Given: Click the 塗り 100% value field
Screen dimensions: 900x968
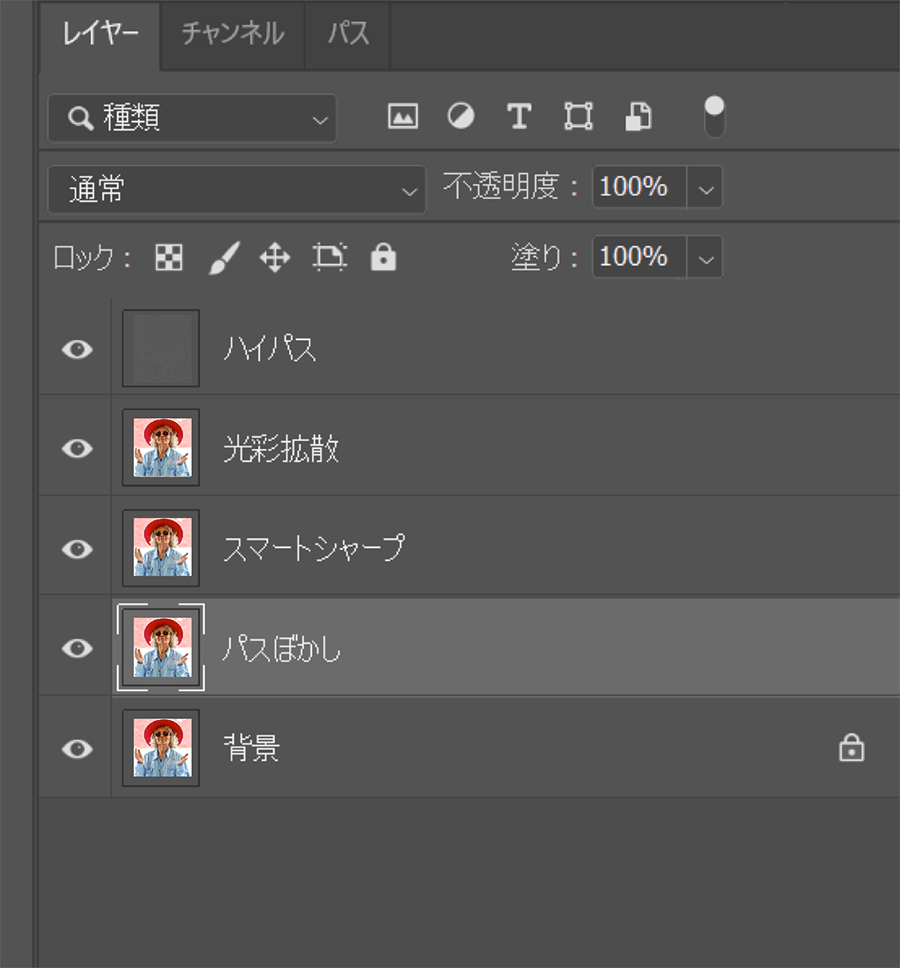Looking at the screenshot, I should [x=640, y=257].
